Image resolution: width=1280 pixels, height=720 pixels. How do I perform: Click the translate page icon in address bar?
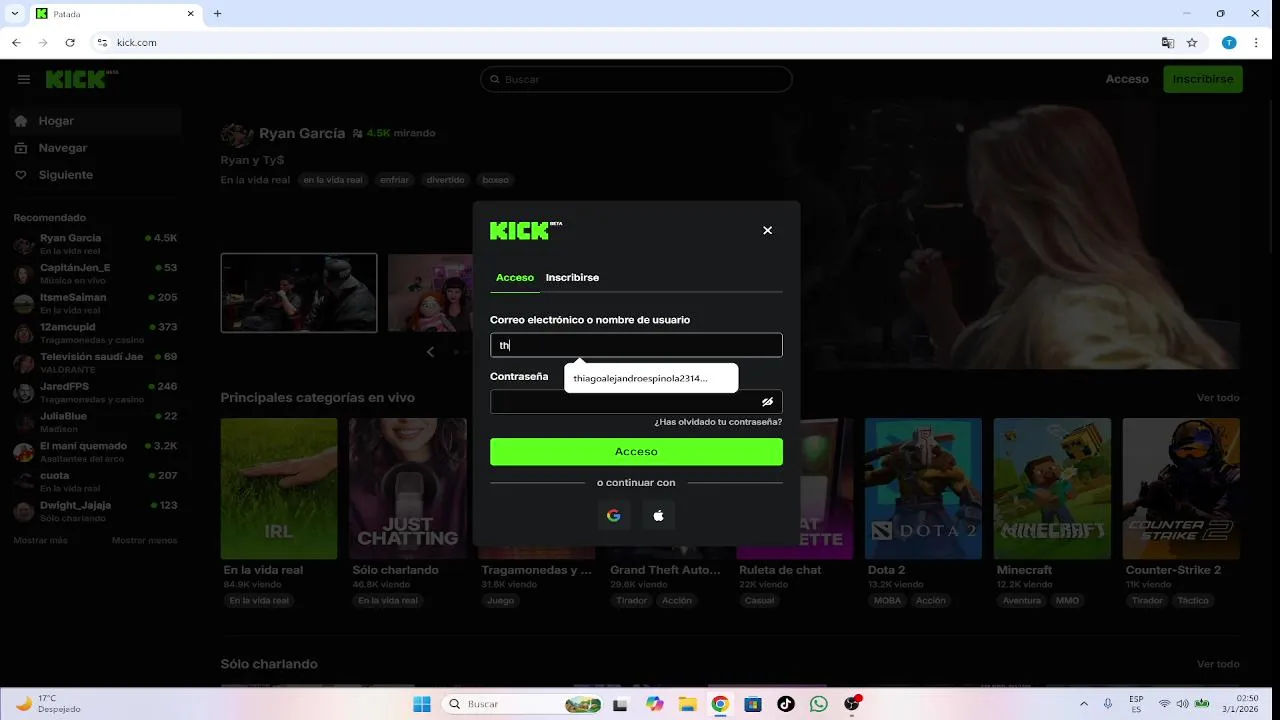[1167, 43]
